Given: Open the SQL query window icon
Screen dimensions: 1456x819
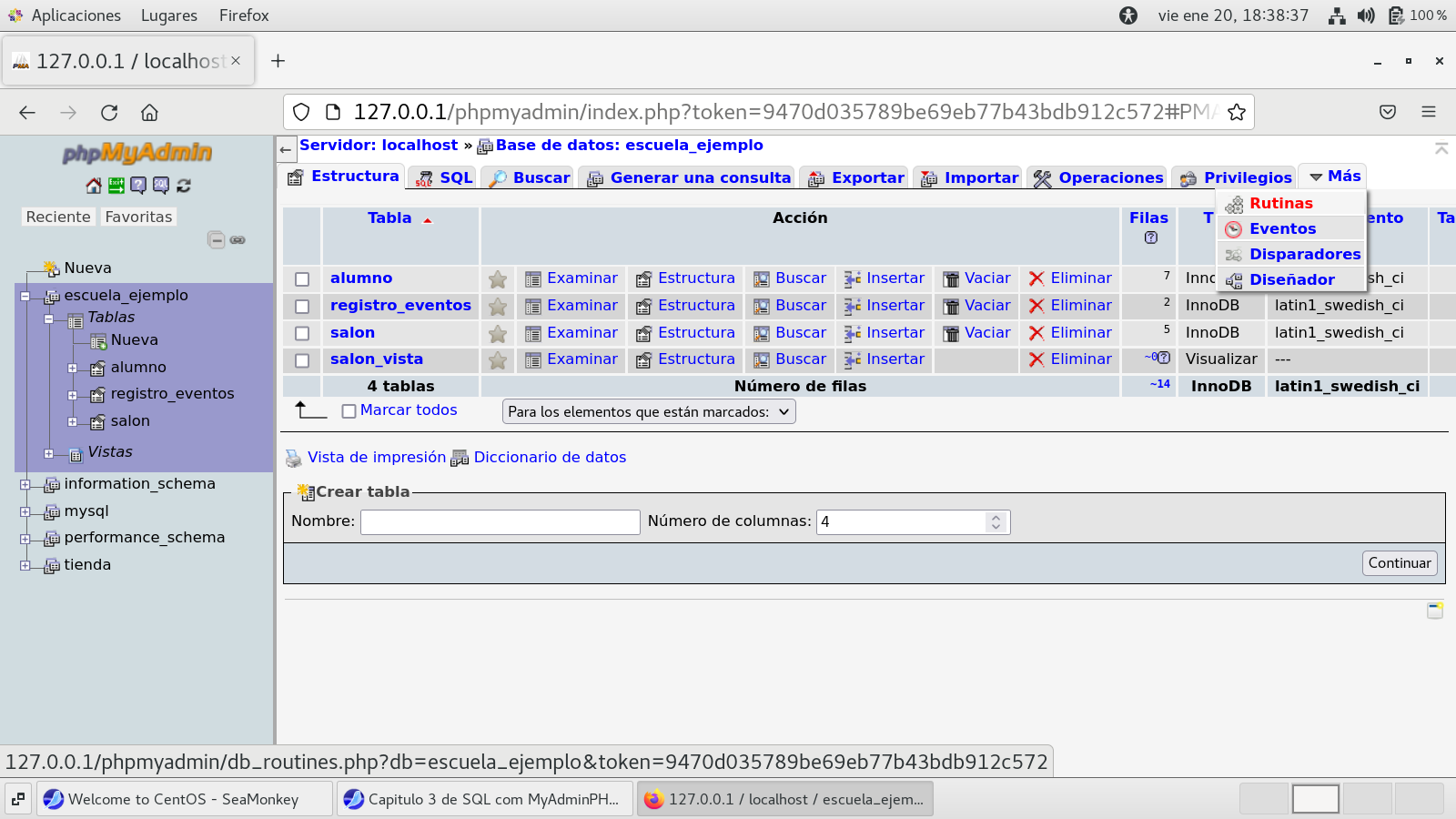Looking at the screenshot, I should pos(161,186).
